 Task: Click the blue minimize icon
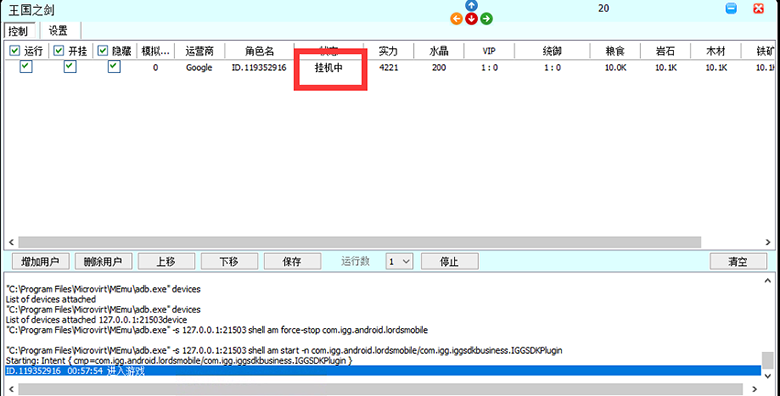point(731,8)
